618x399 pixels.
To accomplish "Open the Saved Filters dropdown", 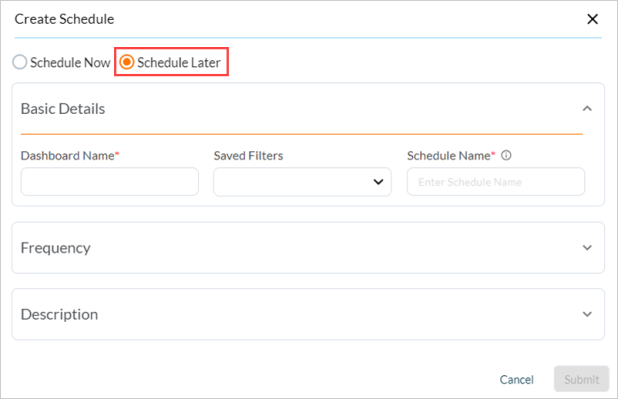I will pyautogui.click(x=302, y=182).
